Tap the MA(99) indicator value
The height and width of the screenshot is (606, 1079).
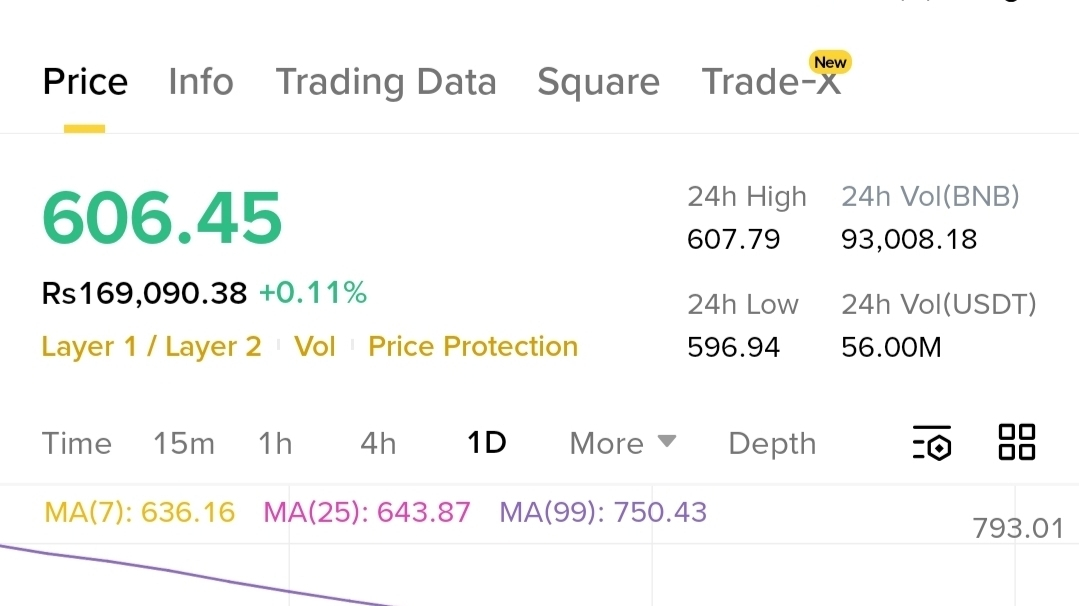click(x=603, y=513)
